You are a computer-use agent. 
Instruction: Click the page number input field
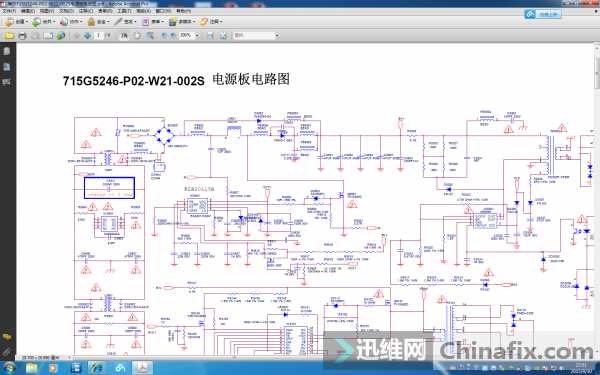tap(99, 36)
